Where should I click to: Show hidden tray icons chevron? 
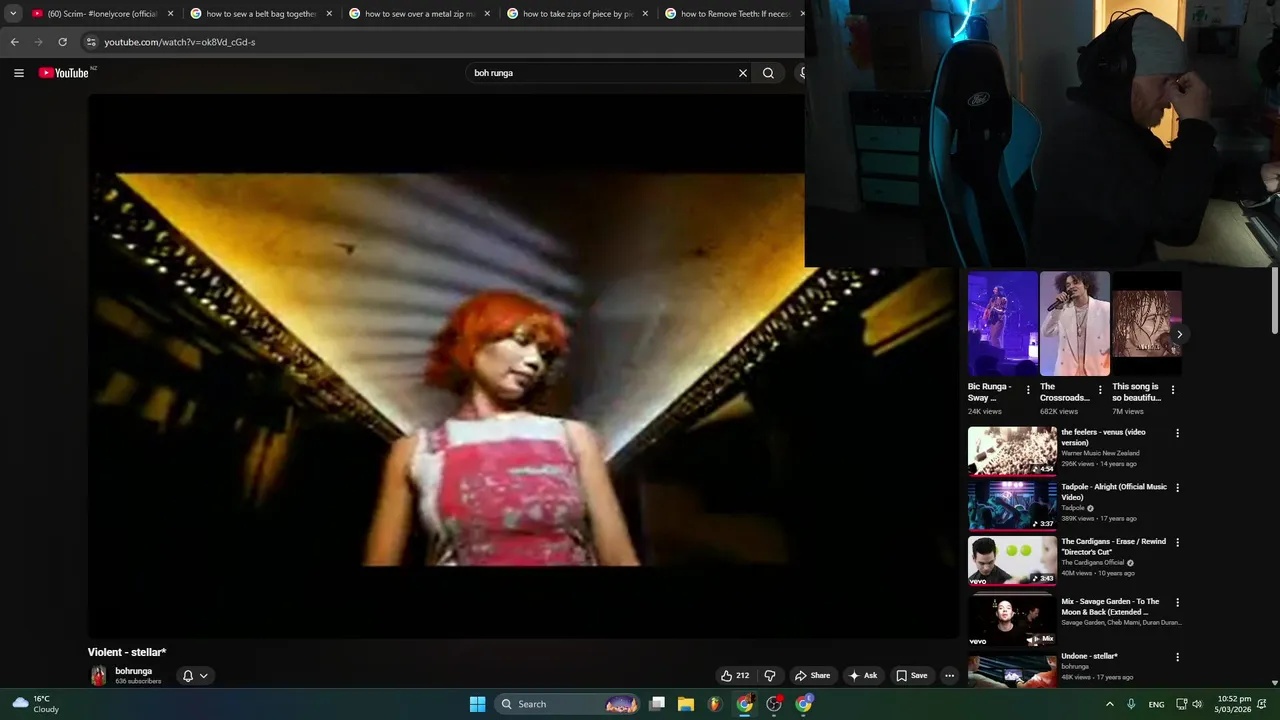1109,704
